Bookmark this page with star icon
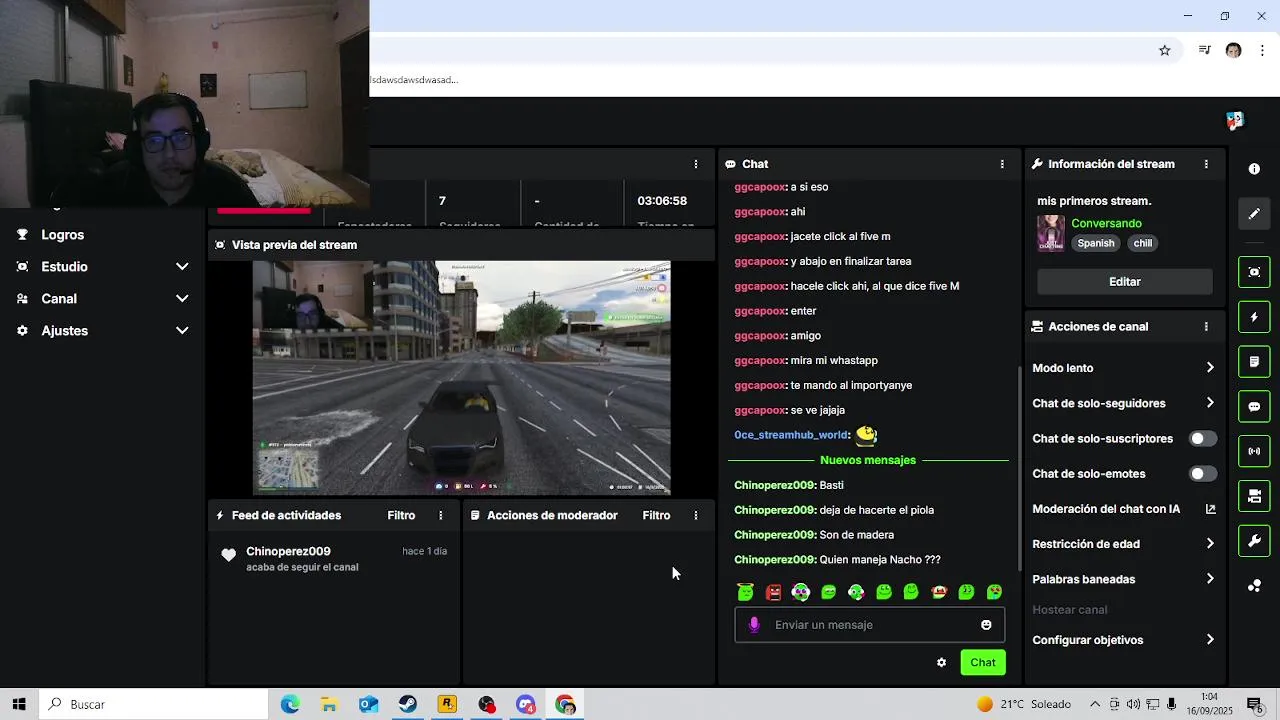 (1165, 51)
